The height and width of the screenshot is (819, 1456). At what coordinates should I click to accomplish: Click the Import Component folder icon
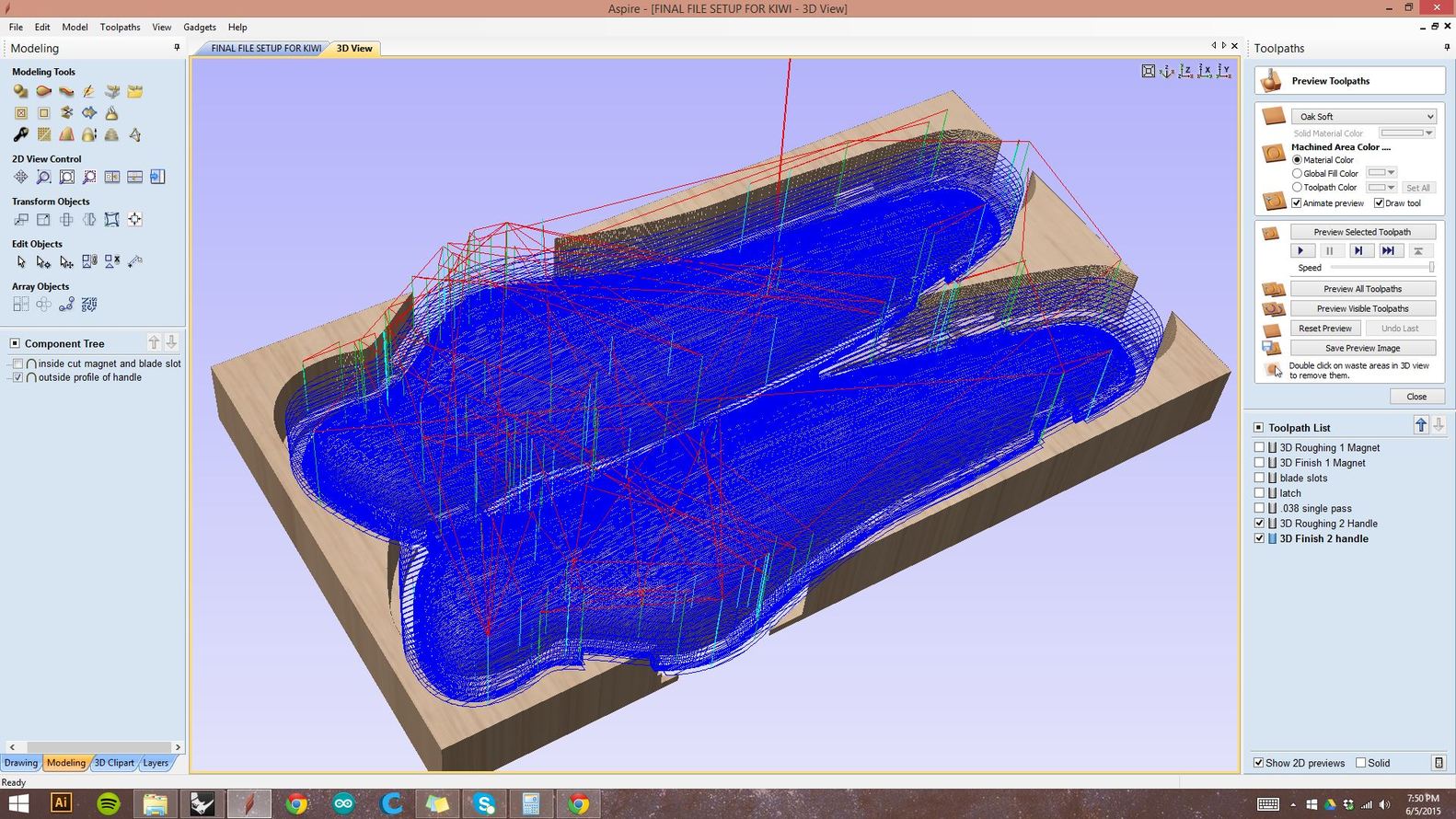tap(135, 91)
